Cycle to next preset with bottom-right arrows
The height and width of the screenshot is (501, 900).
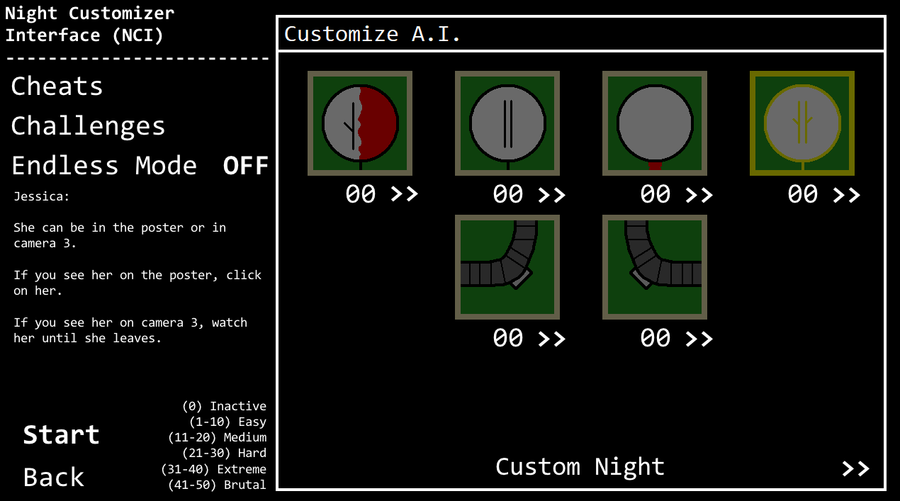[x=855, y=469]
